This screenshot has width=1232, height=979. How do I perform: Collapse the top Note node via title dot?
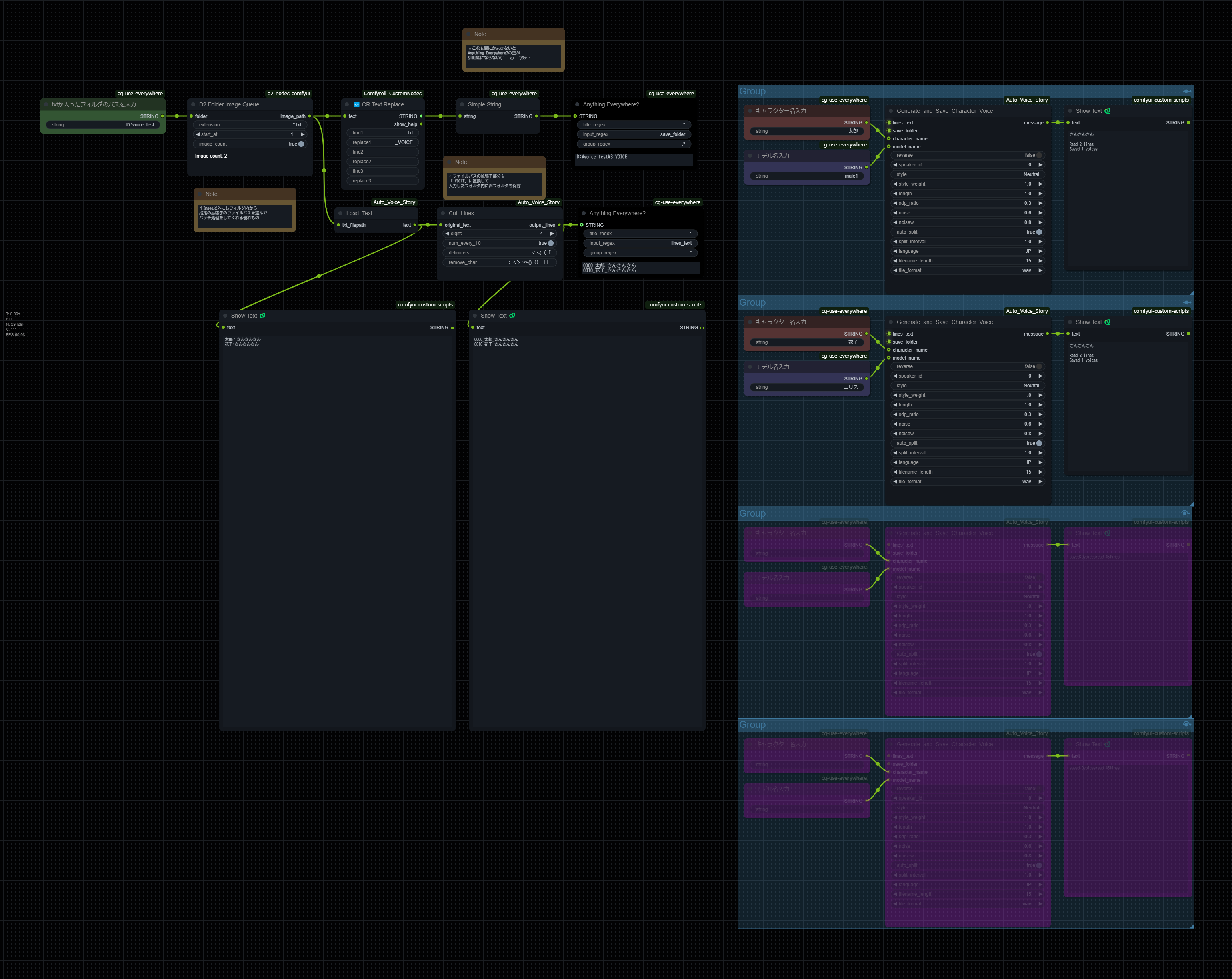pos(468,34)
